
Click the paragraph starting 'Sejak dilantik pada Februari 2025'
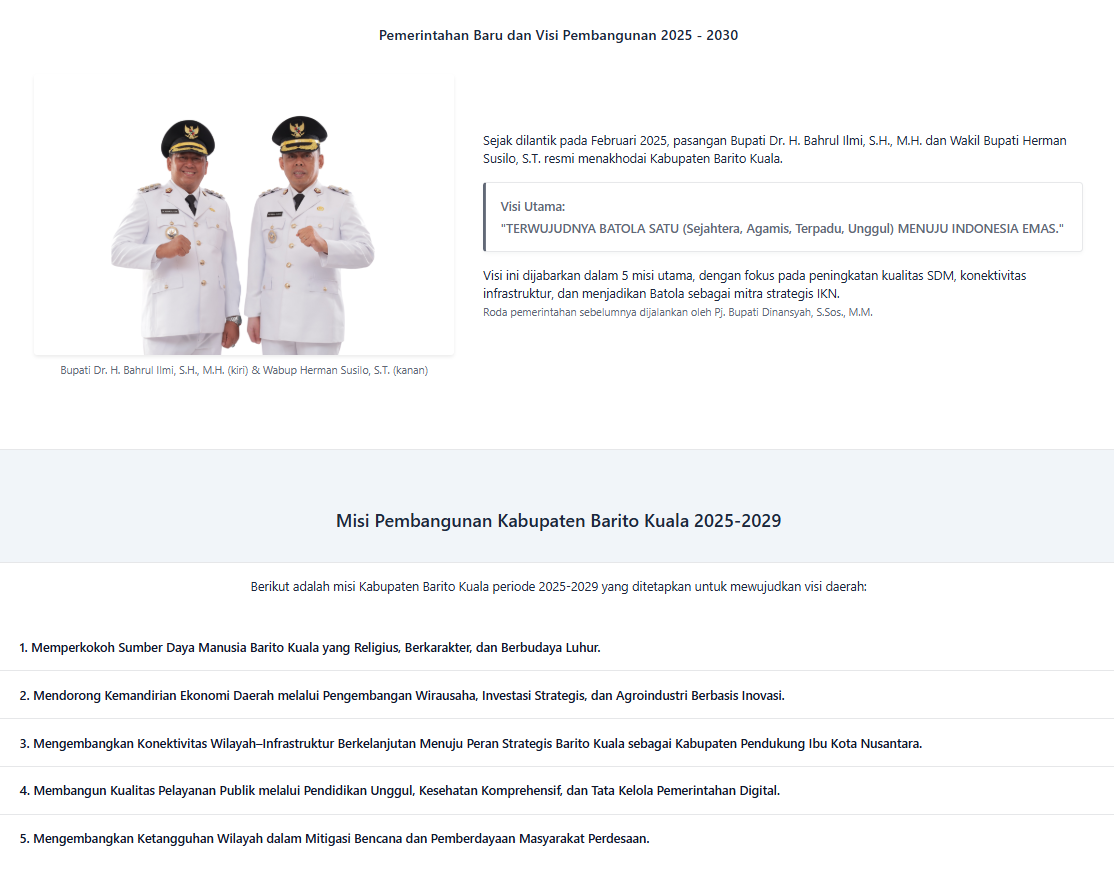(774, 150)
